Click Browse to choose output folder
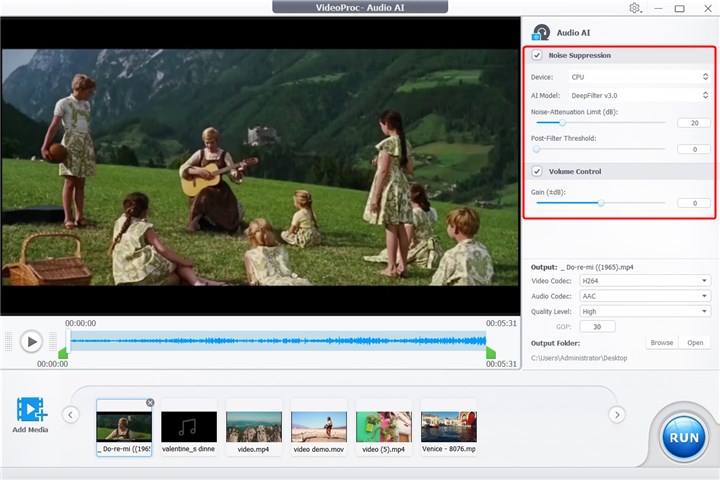Image resolution: width=720 pixels, height=480 pixels. tap(661, 343)
